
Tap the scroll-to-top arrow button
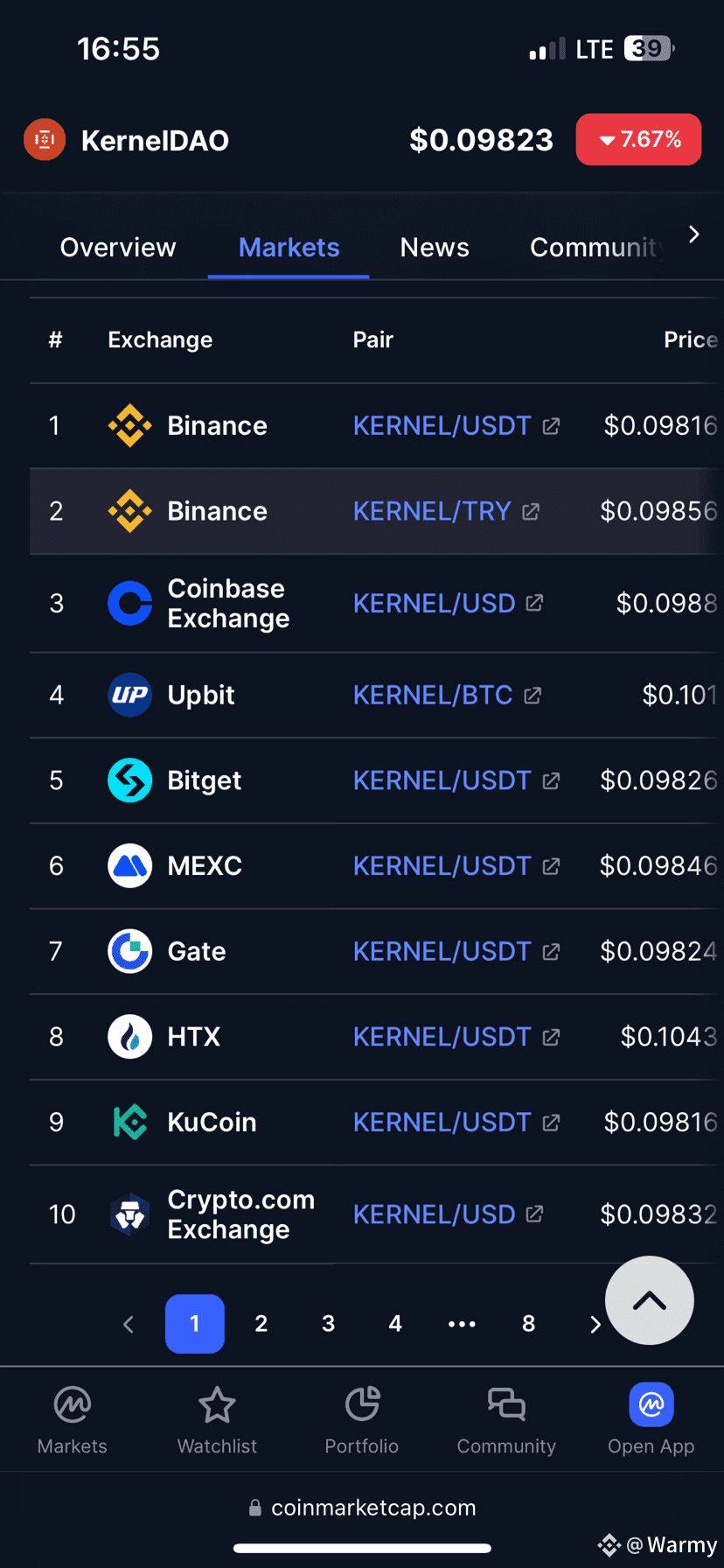click(x=650, y=1300)
